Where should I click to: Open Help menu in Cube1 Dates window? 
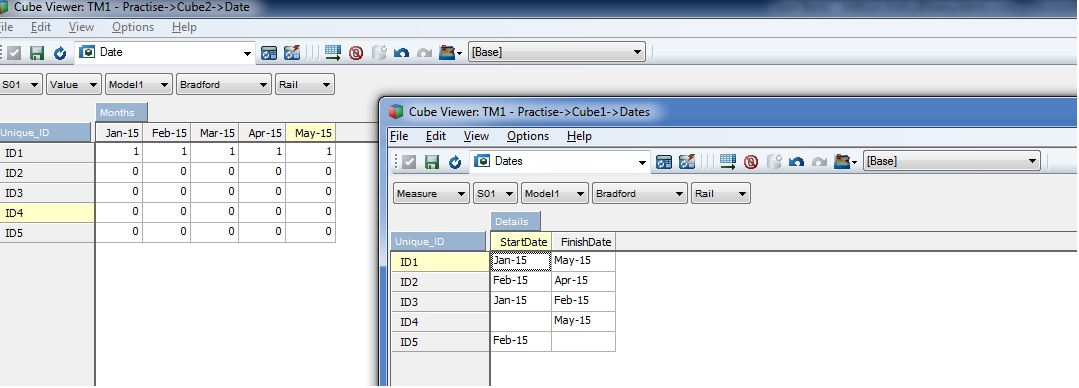pos(579,136)
